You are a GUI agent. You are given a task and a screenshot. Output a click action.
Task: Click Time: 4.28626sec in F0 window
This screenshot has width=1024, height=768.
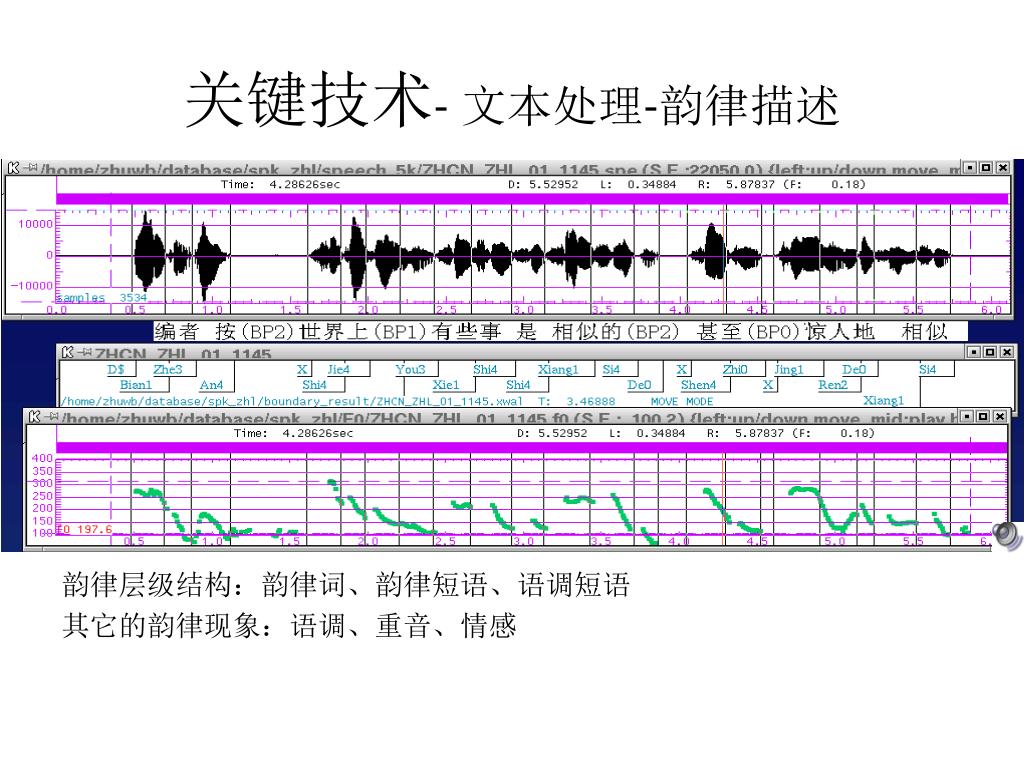point(293,433)
